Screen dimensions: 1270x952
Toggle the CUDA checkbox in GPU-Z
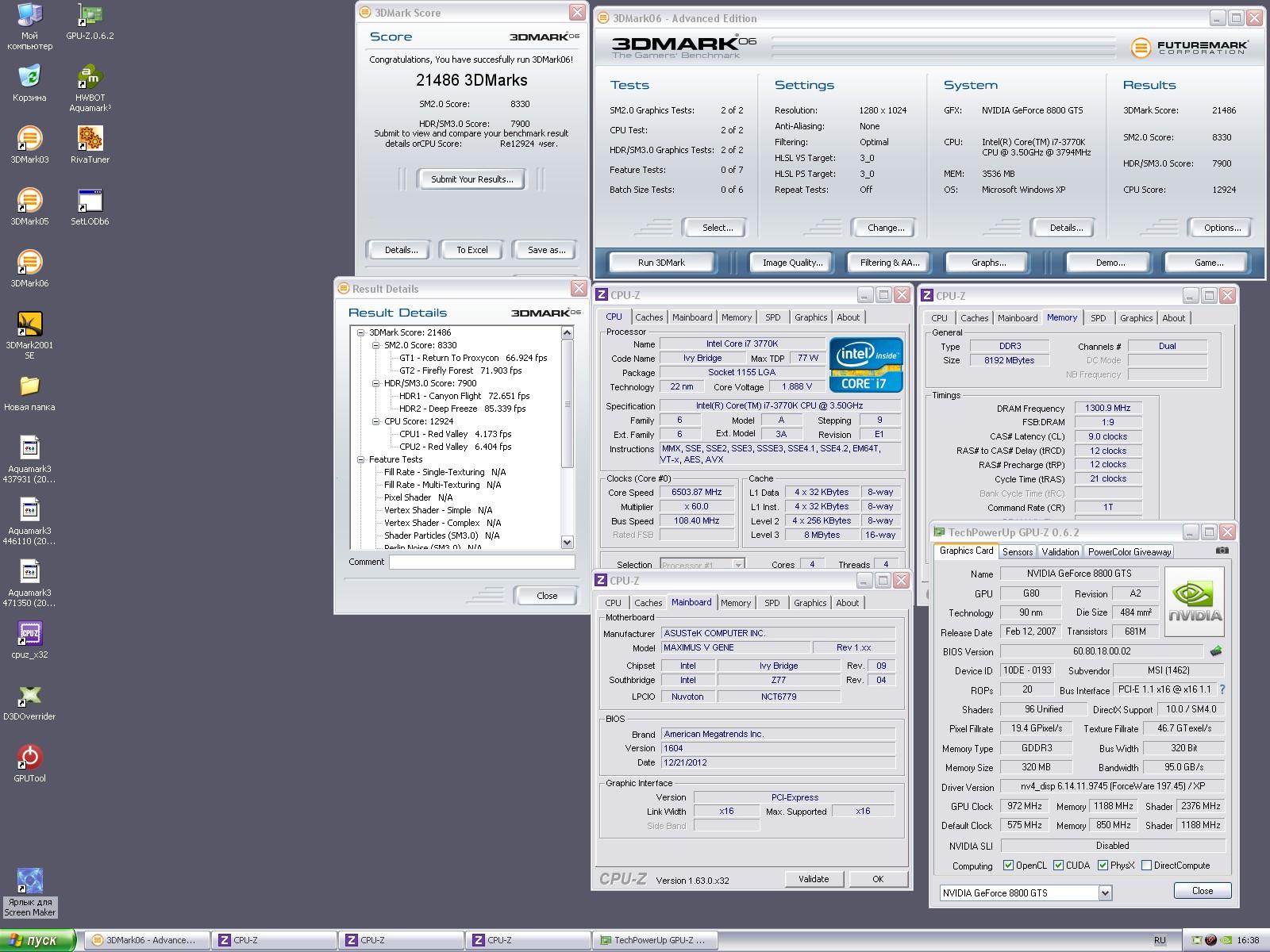point(1058,866)
